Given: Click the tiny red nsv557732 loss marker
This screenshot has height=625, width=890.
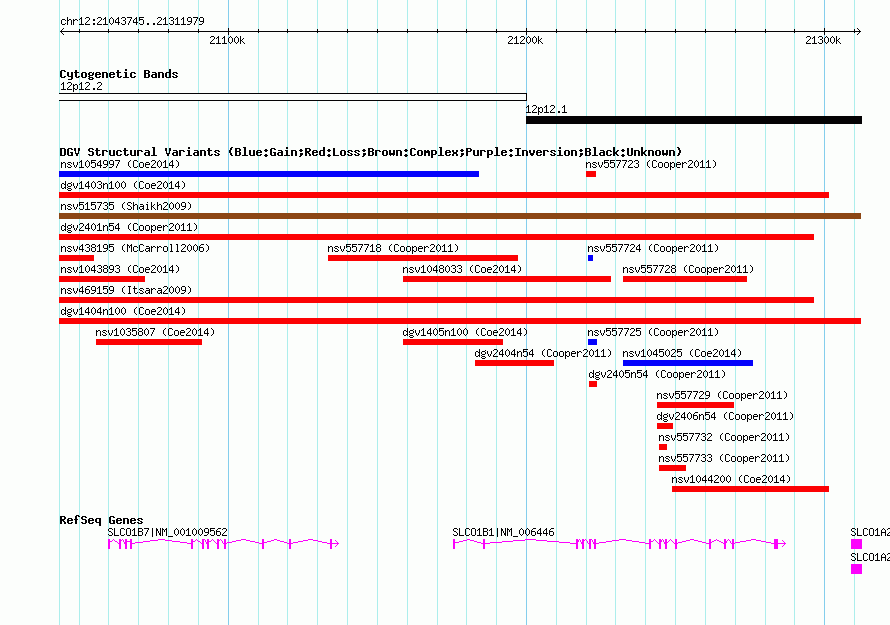Looking at the screenshot, I should click(x=663, y=447).
